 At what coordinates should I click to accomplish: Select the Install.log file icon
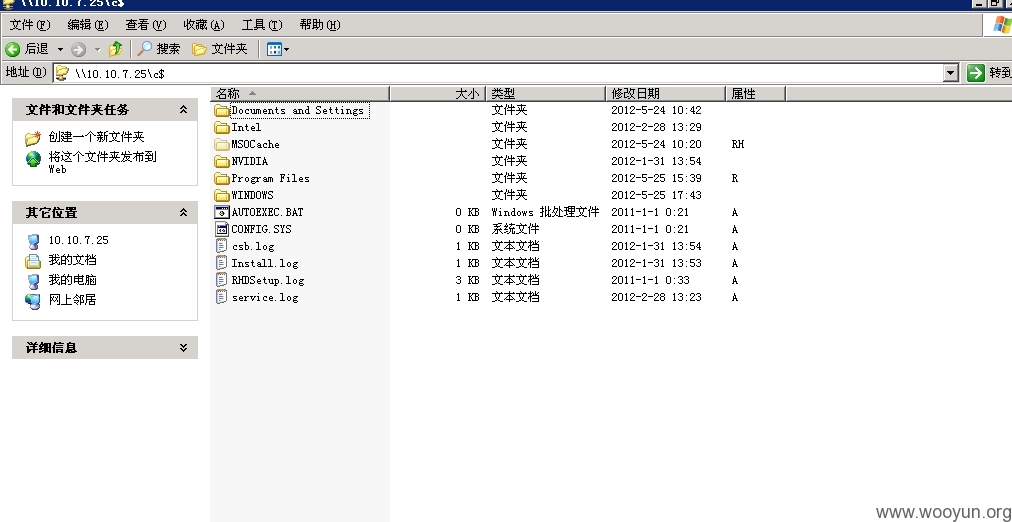point(222,263)
